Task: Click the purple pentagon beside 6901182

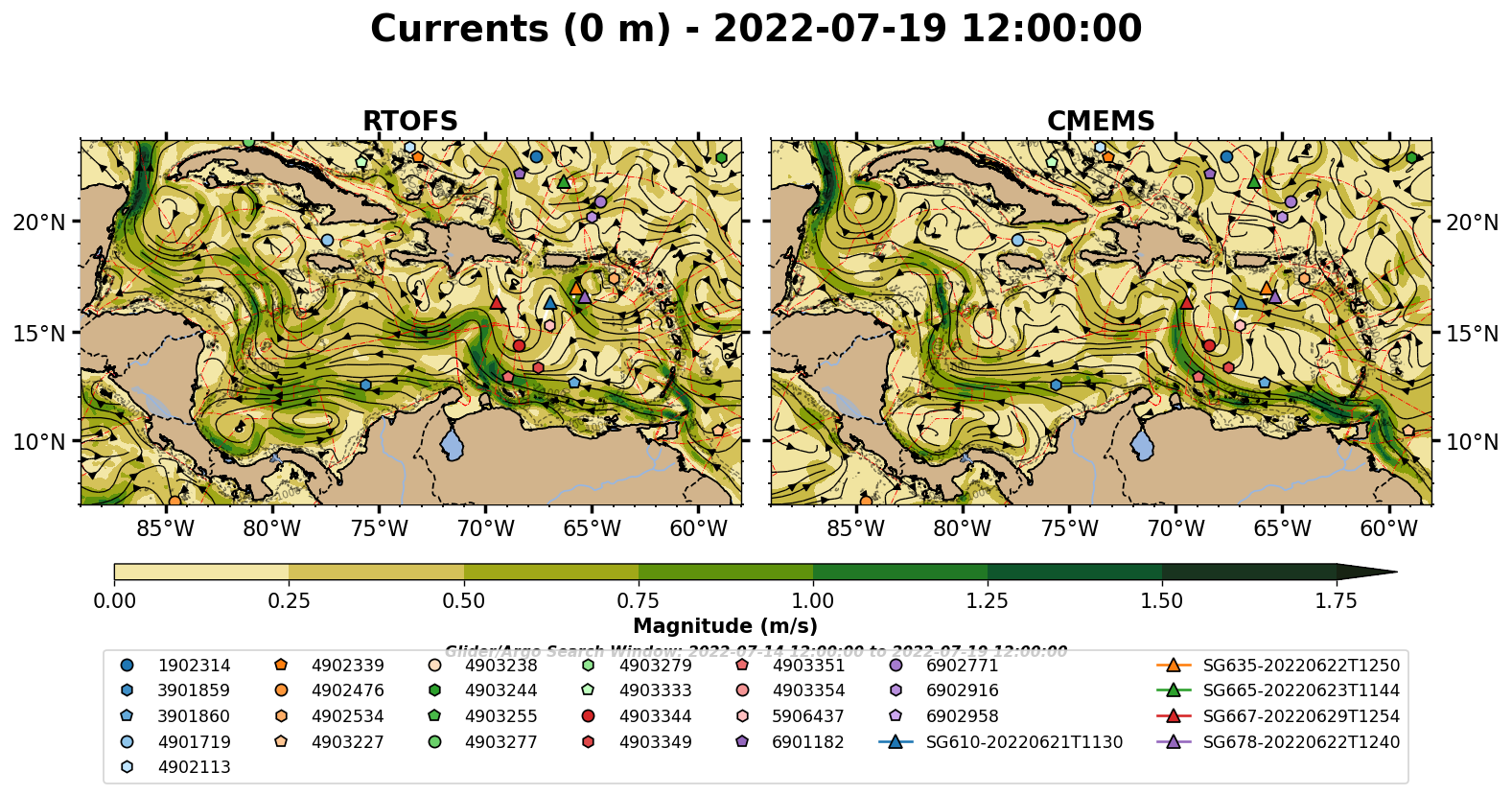Action: [x=742, y=741]
